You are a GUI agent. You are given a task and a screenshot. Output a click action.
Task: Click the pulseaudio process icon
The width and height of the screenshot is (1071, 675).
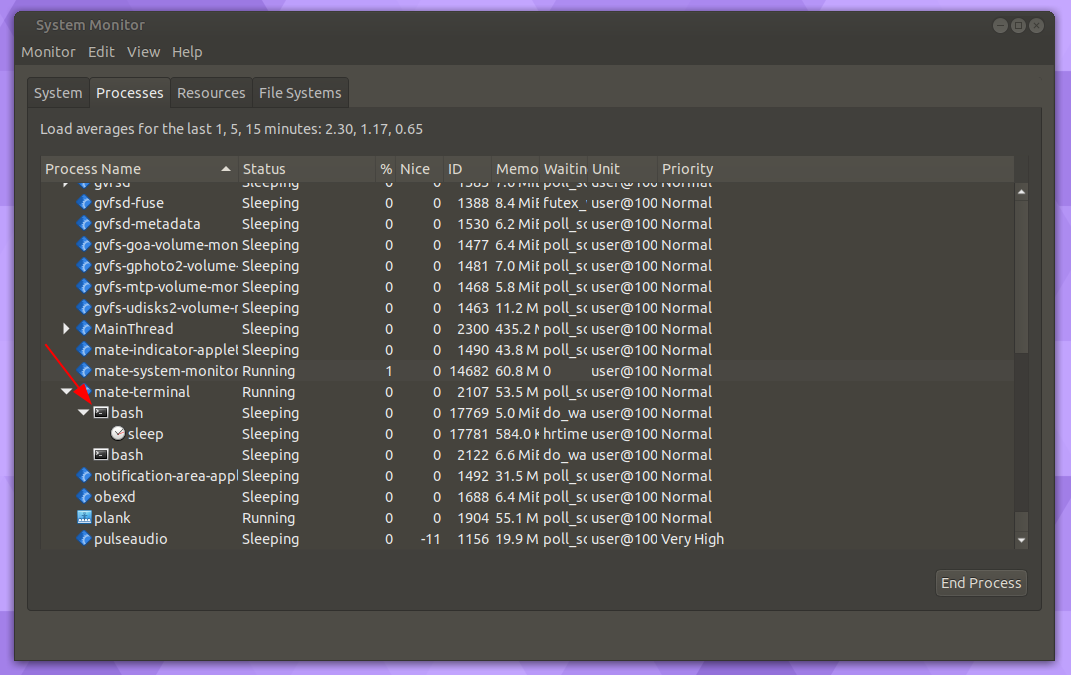(x=85, y=539)
